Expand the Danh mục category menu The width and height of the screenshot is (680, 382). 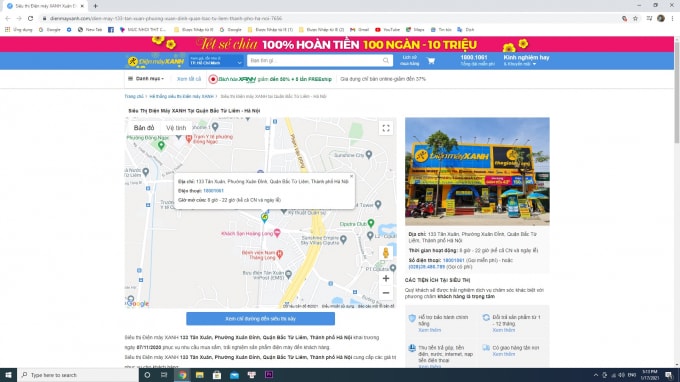[146, 79]
